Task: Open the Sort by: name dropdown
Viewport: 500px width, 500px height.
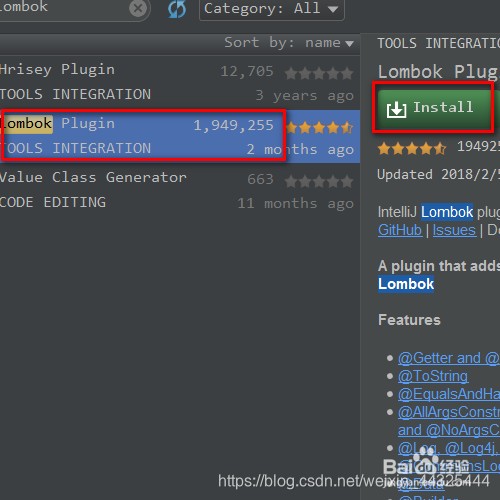Action: pos(289,43)
